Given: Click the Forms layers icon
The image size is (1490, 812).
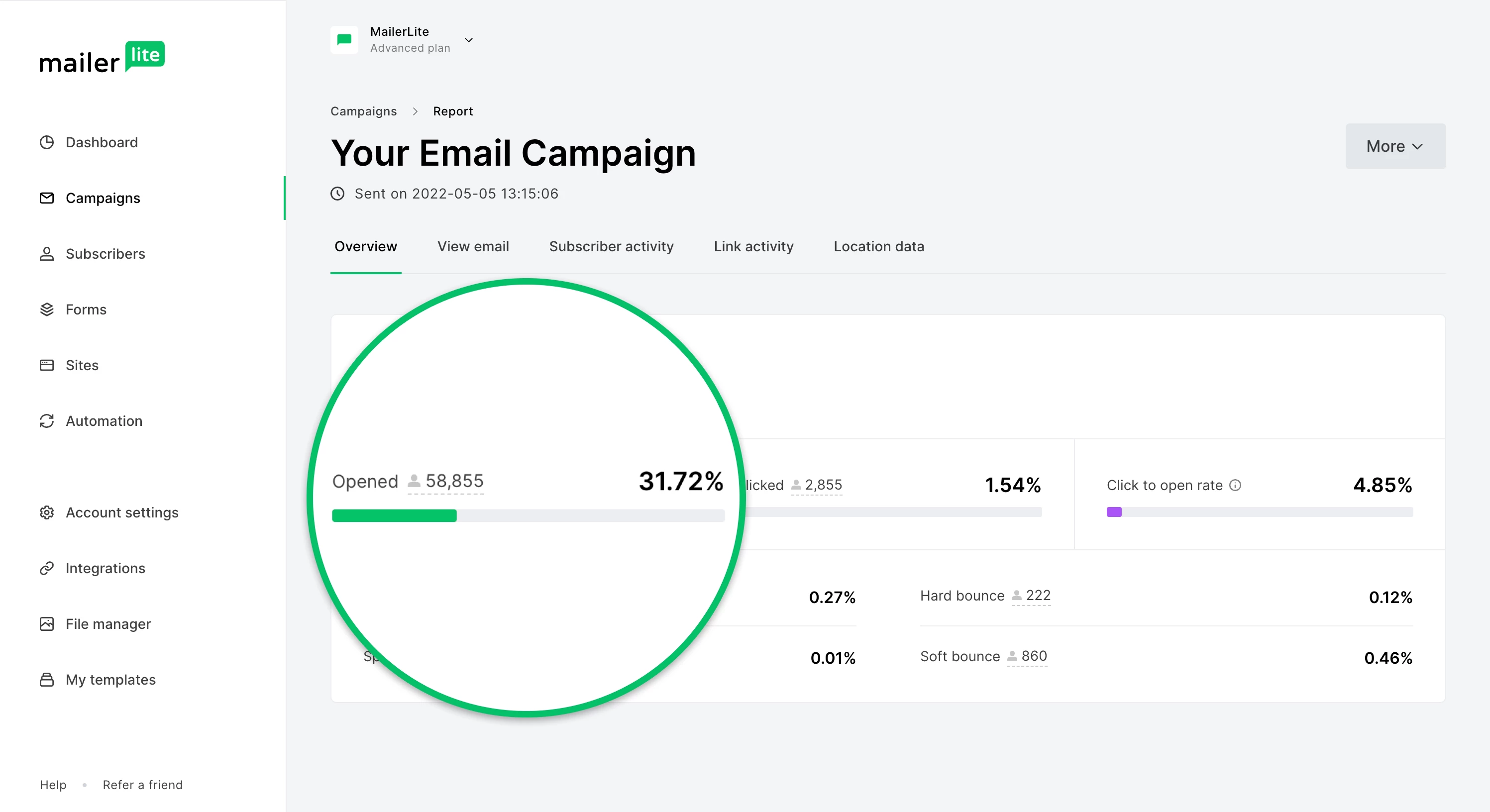Looking at the screenshot, I should click(x=47, y=309).
